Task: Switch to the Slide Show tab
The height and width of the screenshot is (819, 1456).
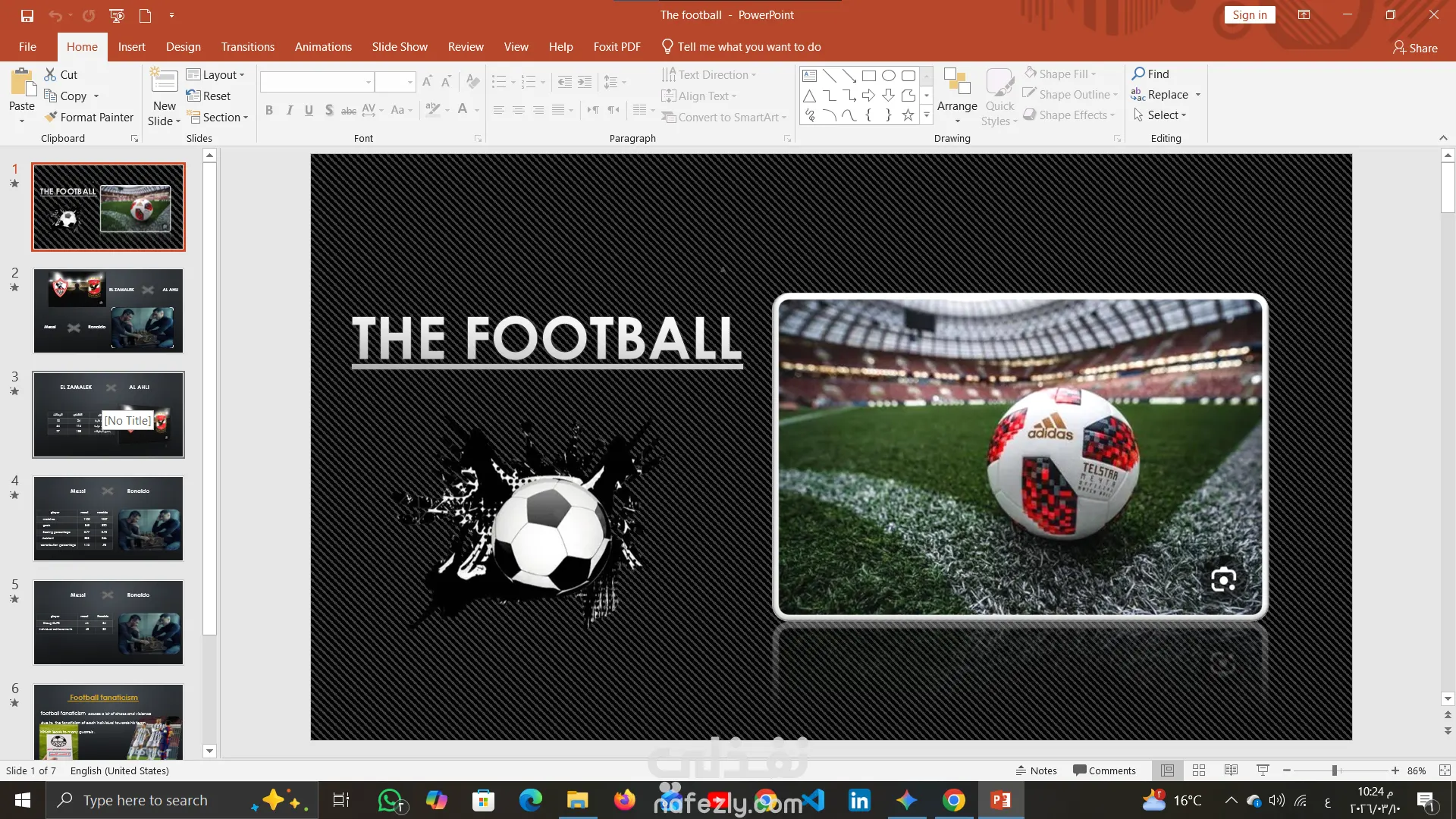Action: coord(400,47)
